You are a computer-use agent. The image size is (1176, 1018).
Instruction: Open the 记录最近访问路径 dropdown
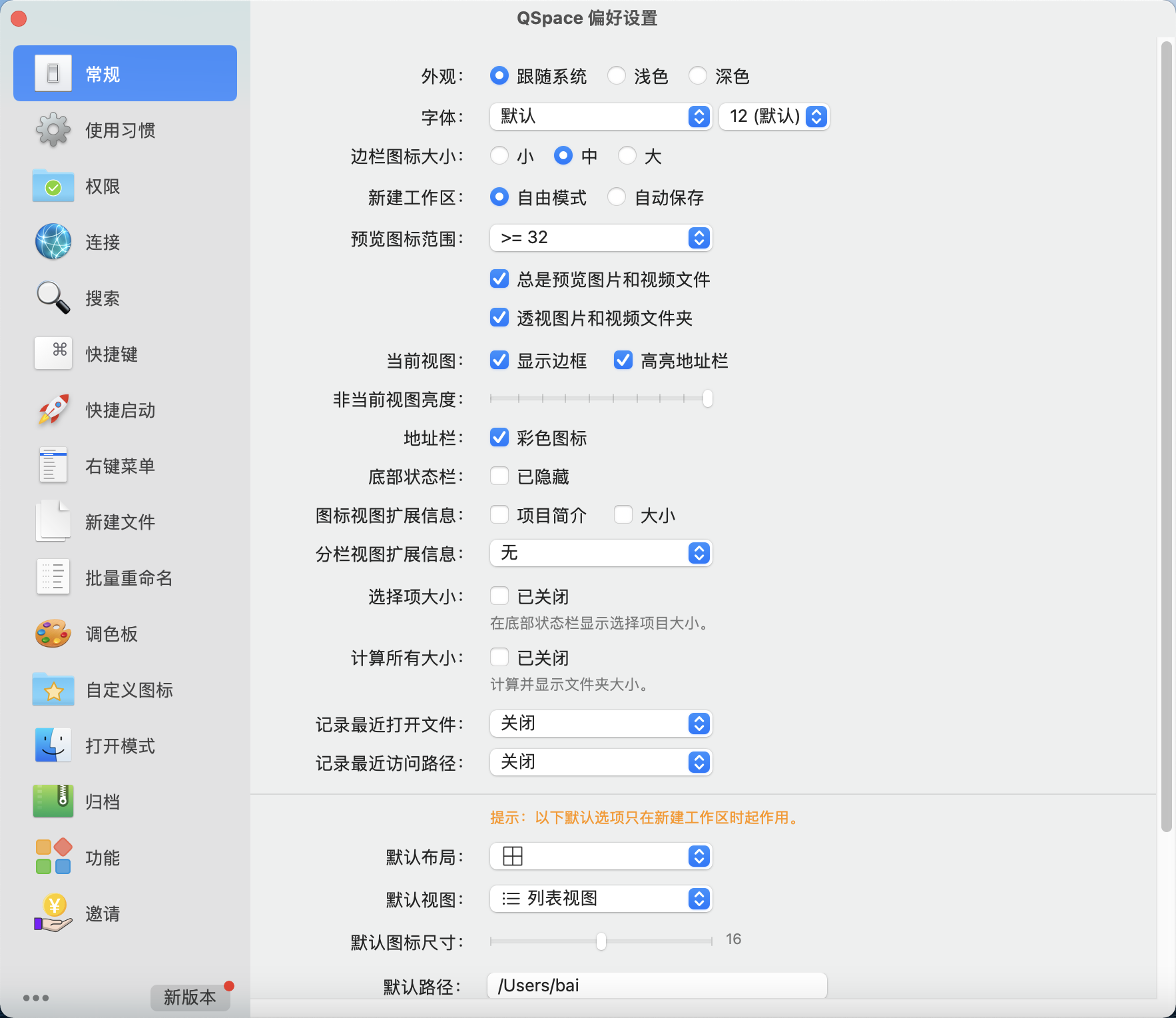(x=601, y=762)
